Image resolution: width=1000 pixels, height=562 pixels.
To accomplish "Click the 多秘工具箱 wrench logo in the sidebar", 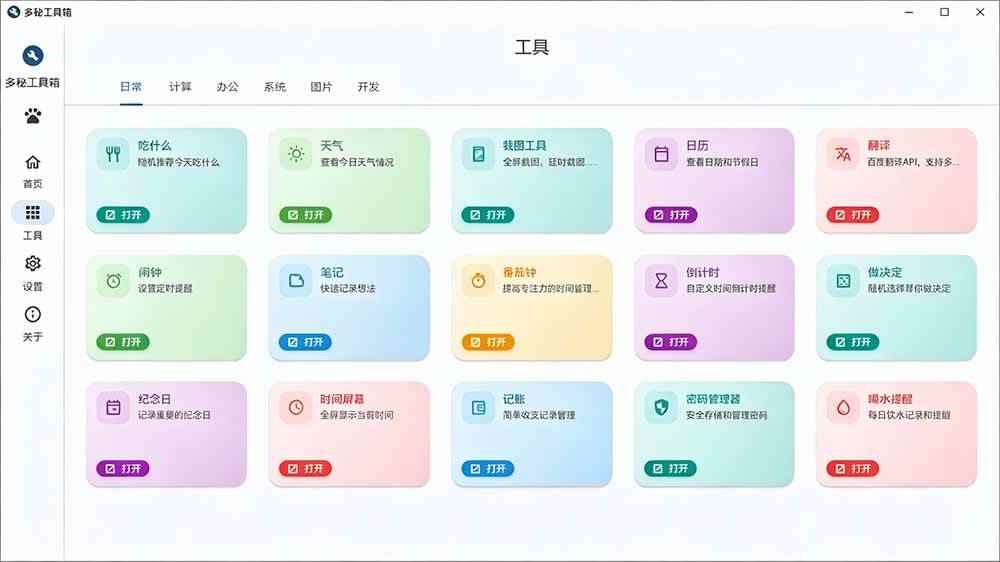I will pyautogui.click(x=33, y=56).
